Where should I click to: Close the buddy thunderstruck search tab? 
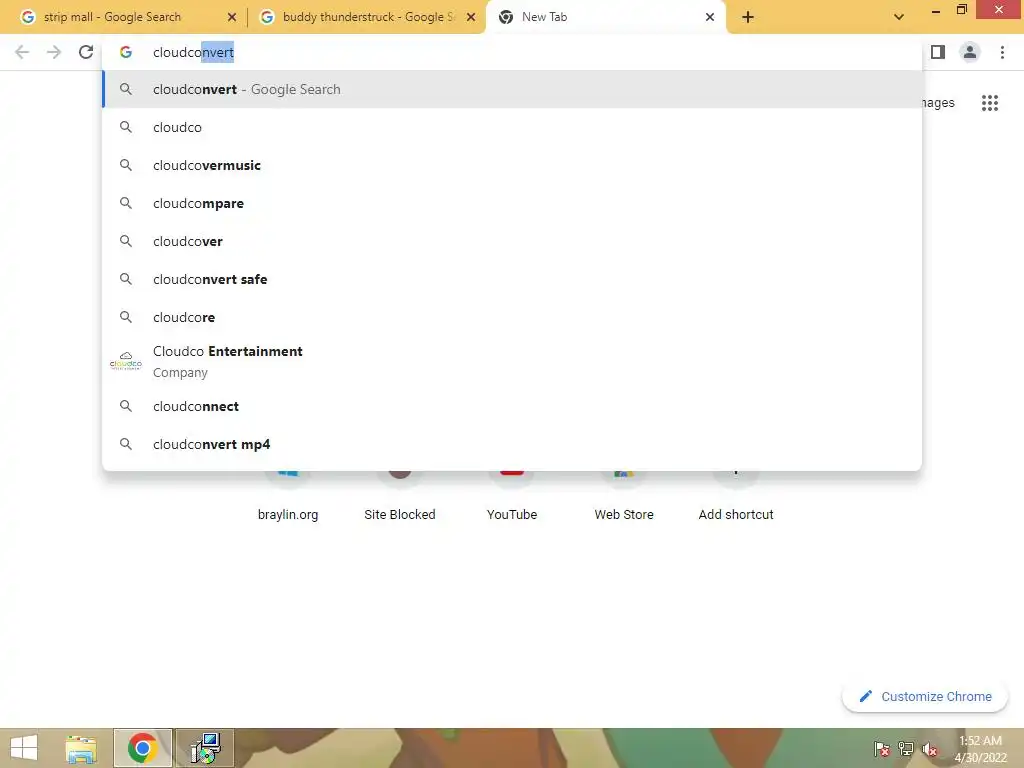click(x=471, y=17)
